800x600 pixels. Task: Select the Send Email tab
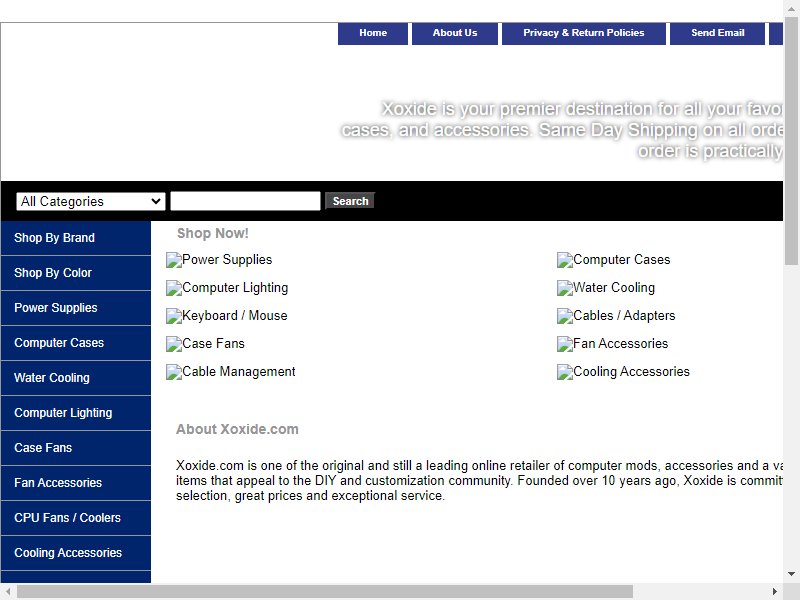[717, 33]
